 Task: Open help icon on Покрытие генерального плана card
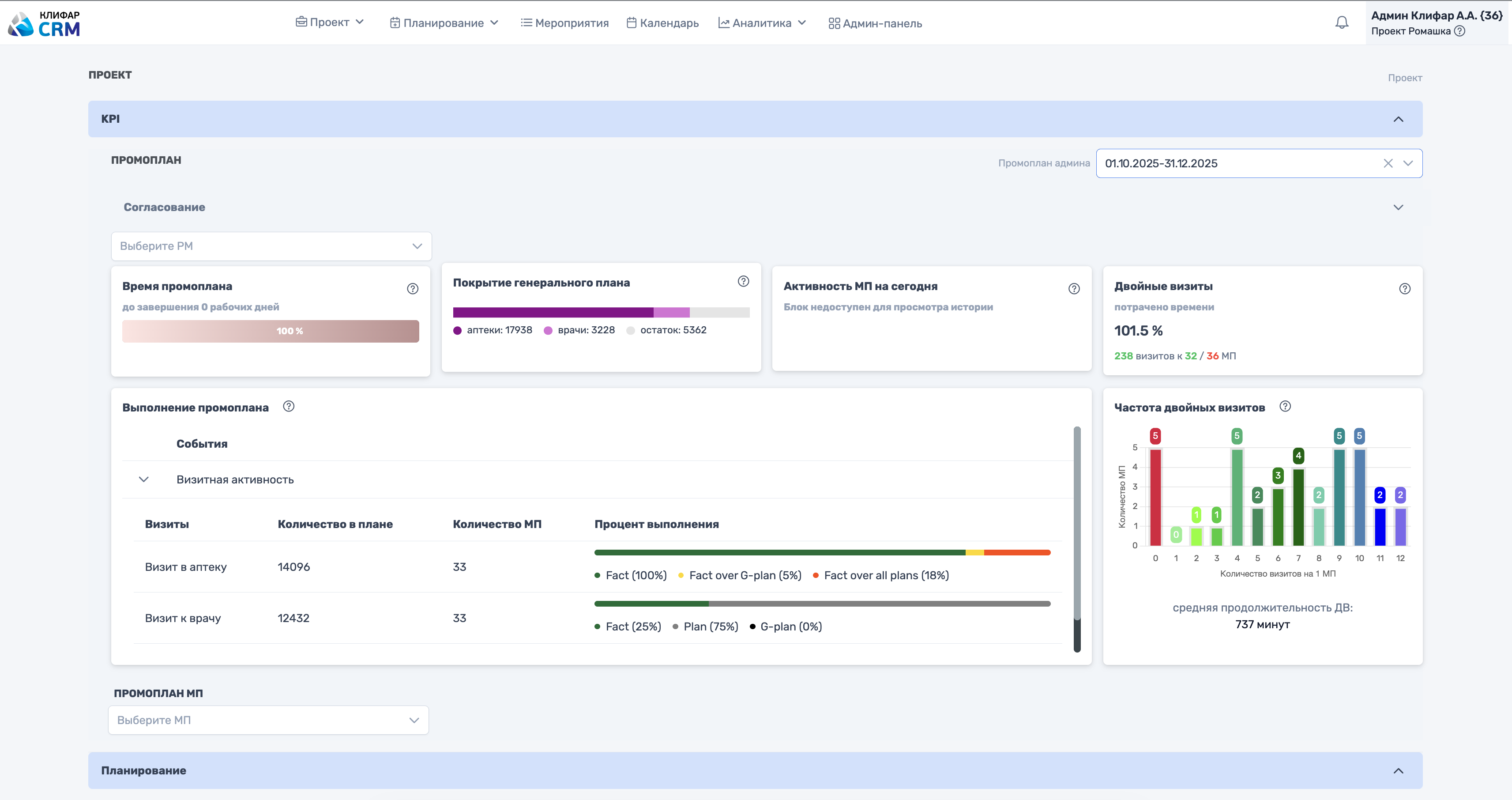pos(743,281)
